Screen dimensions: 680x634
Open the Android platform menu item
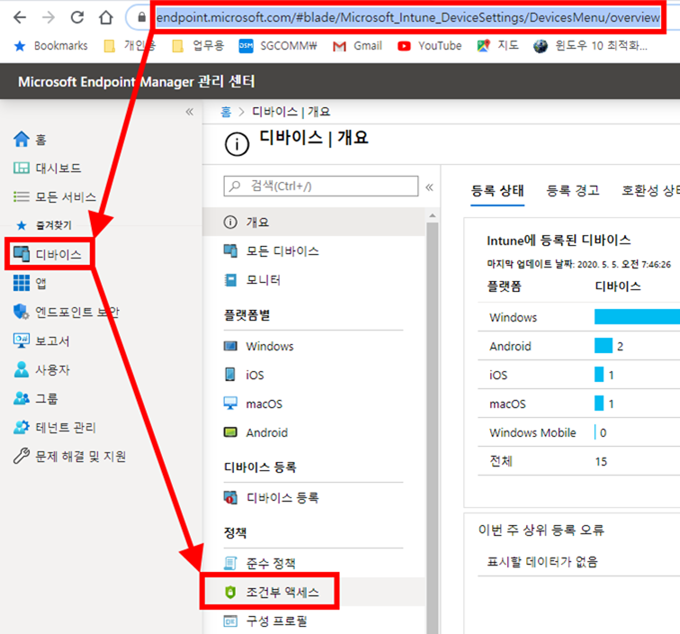click(314, 432)
